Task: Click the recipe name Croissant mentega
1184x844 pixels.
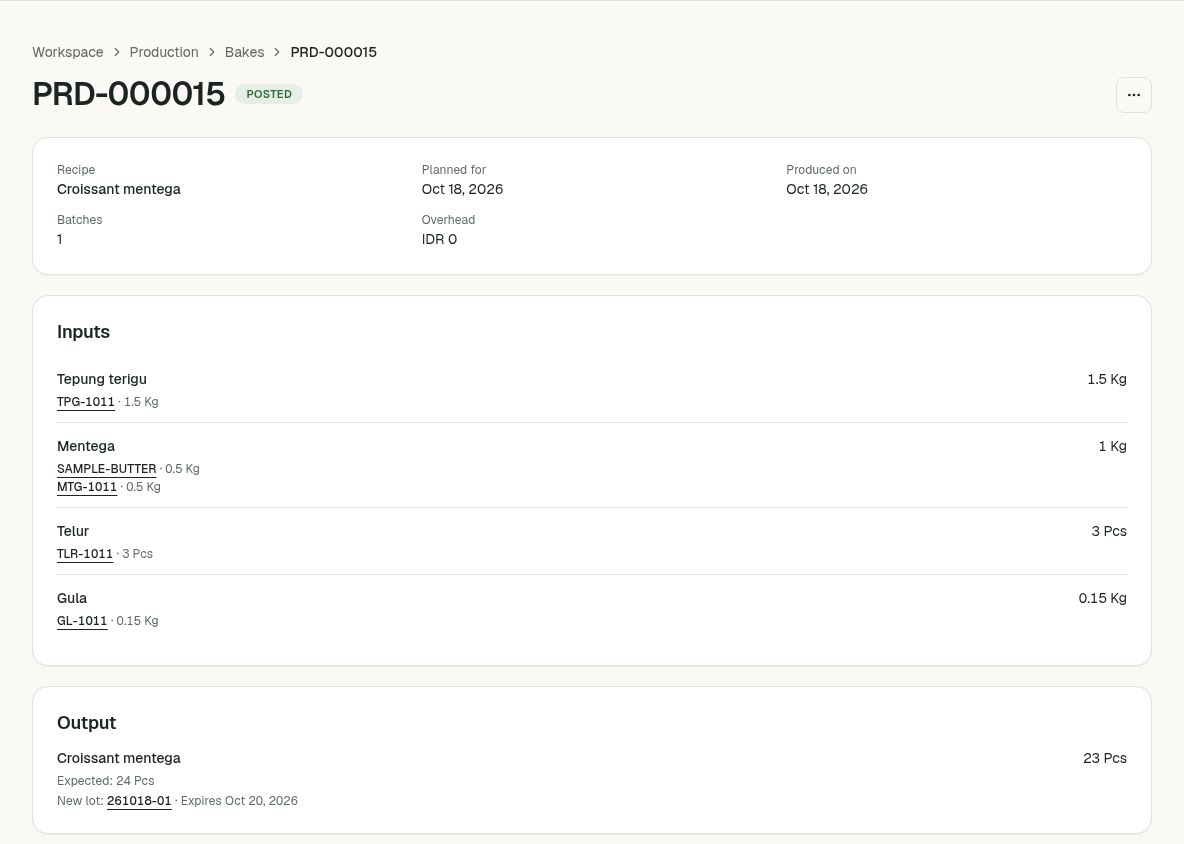Action: pyautogui.click(x=119, y=189)
